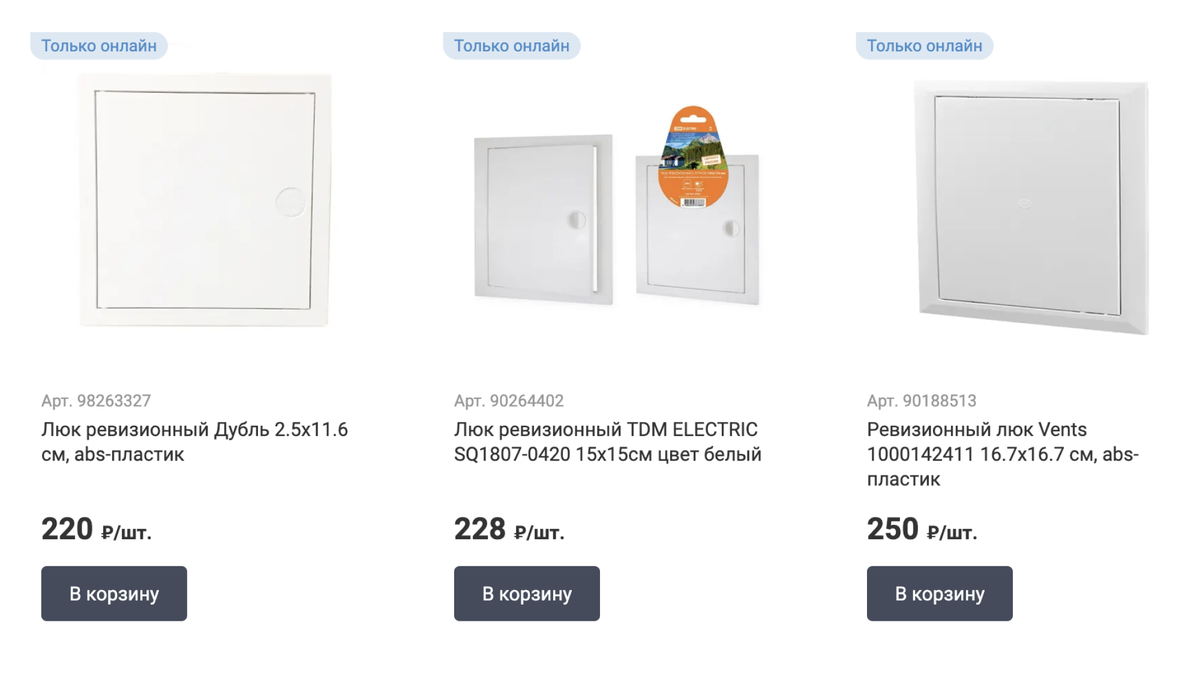
Task: Open the TDM ELECTRIC SQ1807-0420 product title
Action: coord(607,442)
